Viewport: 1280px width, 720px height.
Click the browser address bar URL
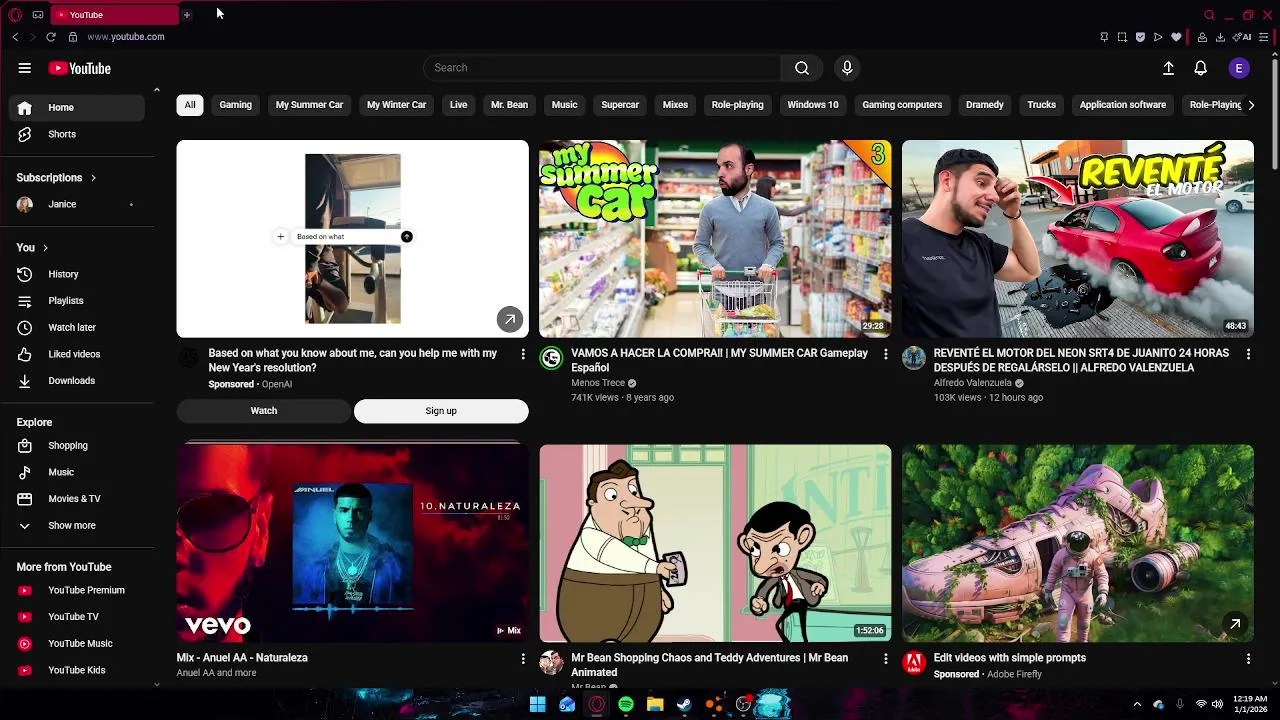tap(126, 37)
